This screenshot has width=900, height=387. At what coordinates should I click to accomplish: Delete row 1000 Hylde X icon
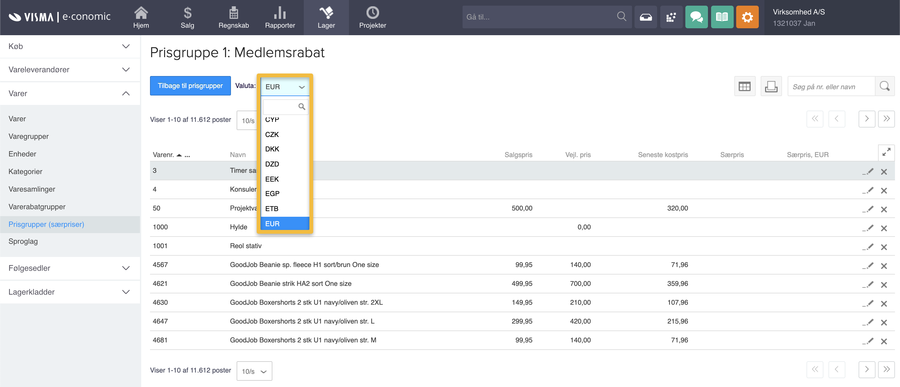point(884,228)
